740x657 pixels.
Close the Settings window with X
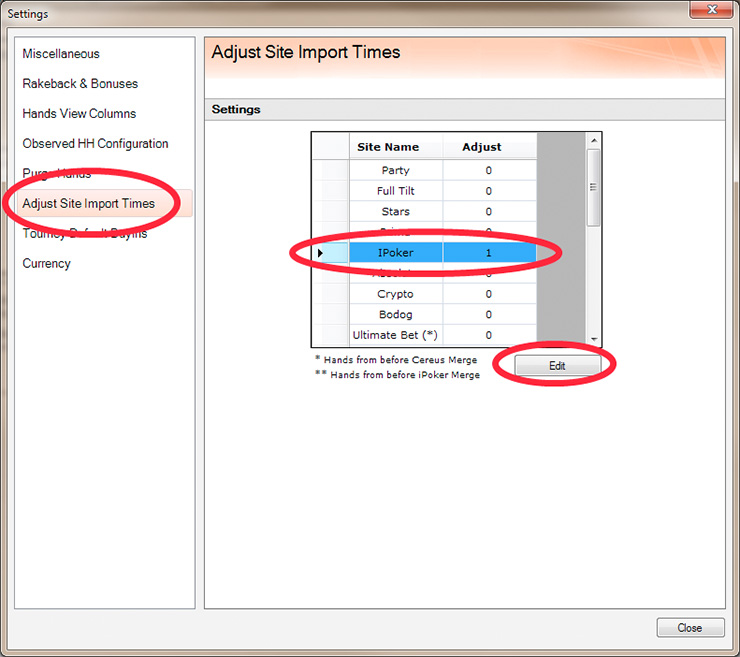pos(712,9)
